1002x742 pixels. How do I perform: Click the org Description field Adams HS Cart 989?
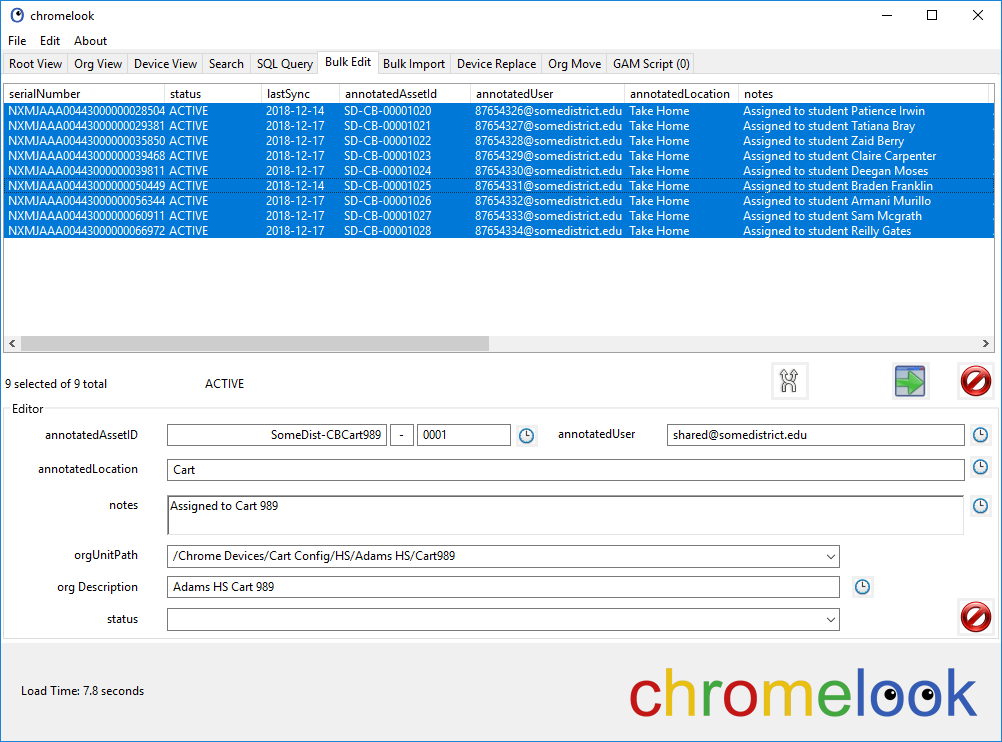[503, 587]
